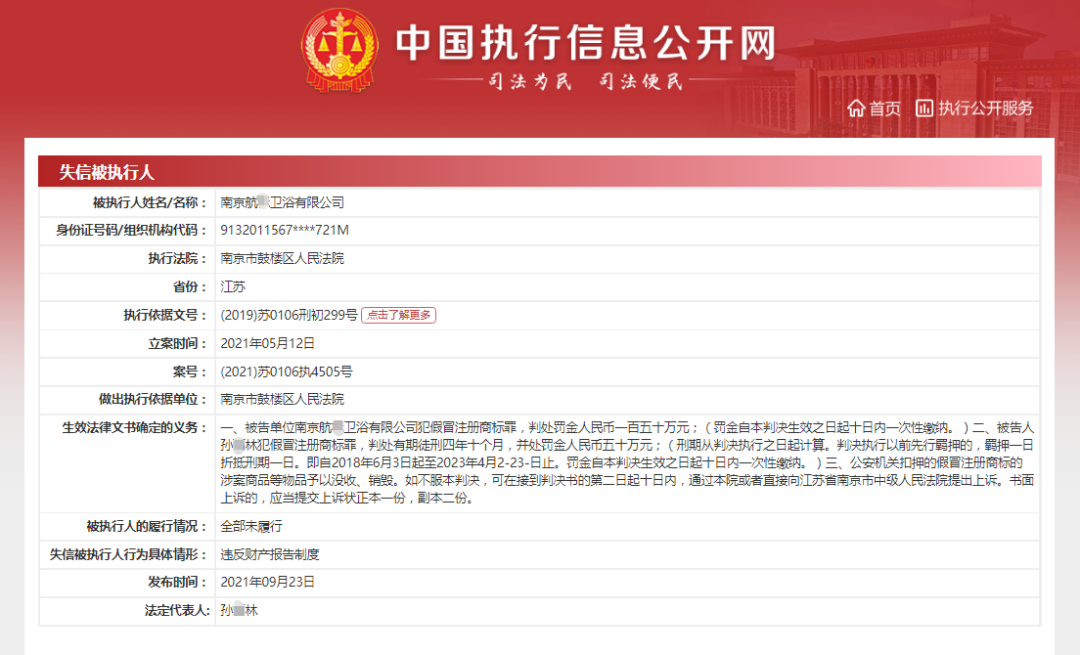Click the 发布时间 label

(x=177, y=583)
